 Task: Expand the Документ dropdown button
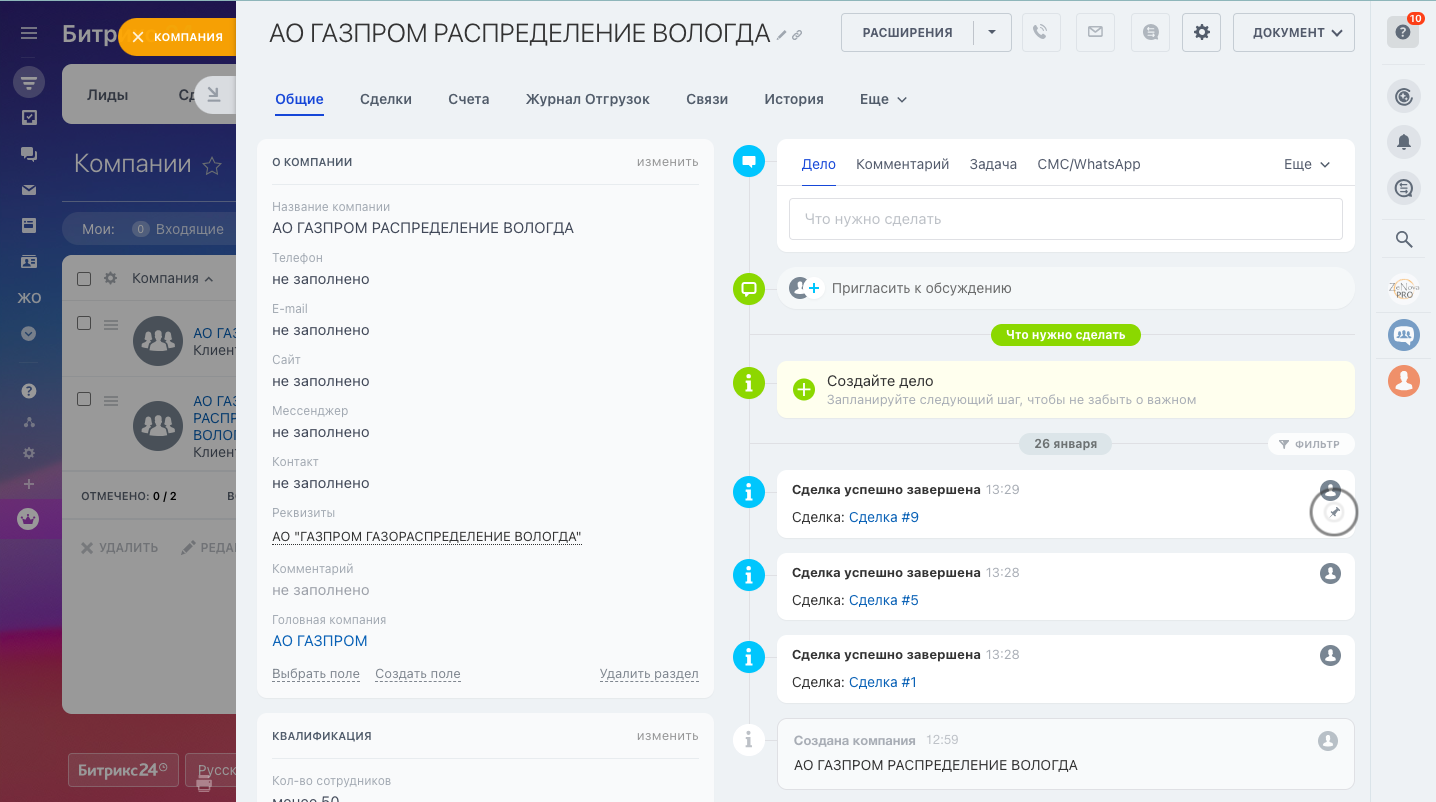1293,32
